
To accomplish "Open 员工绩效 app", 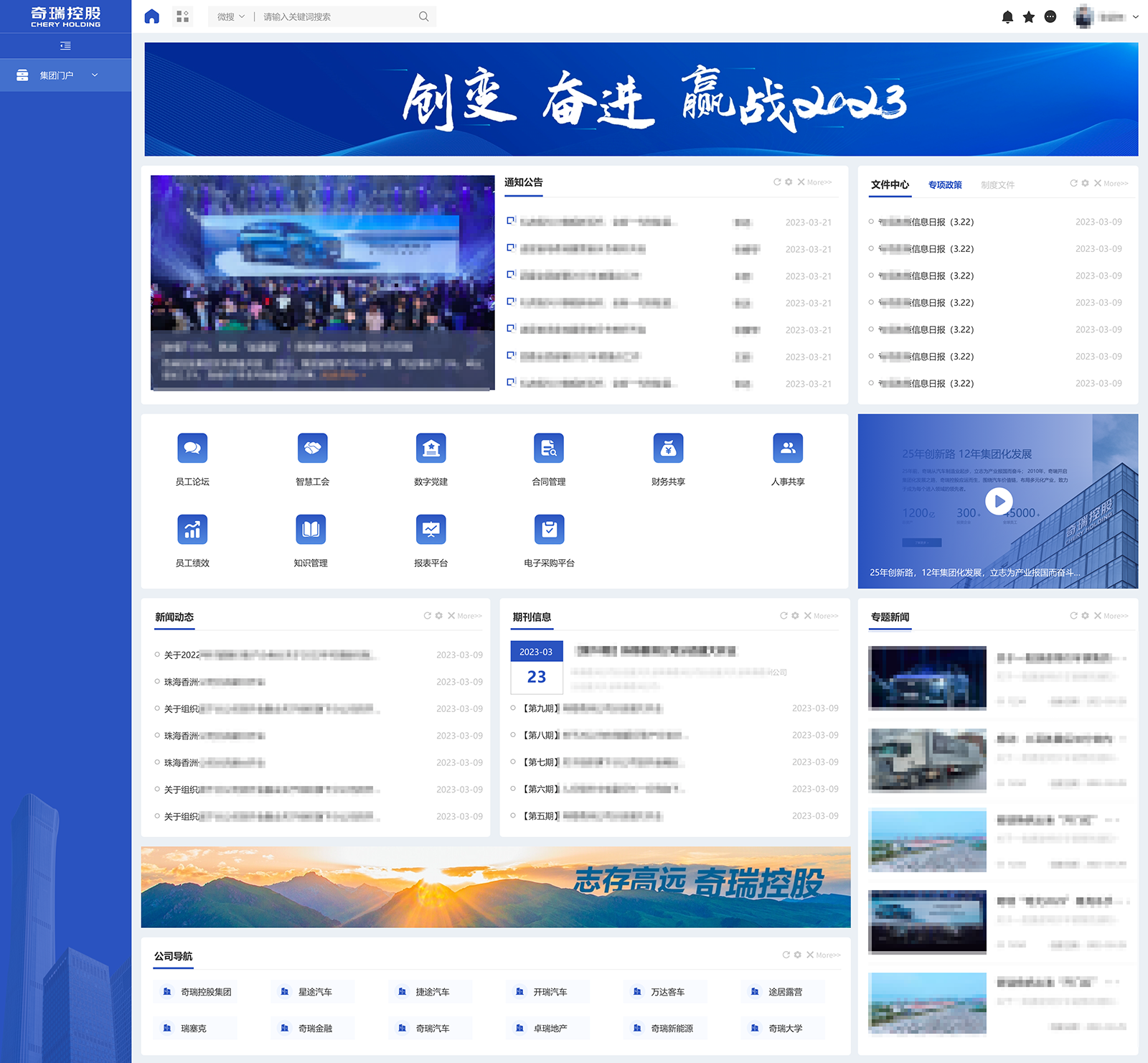I will click(x=192, y=541).
